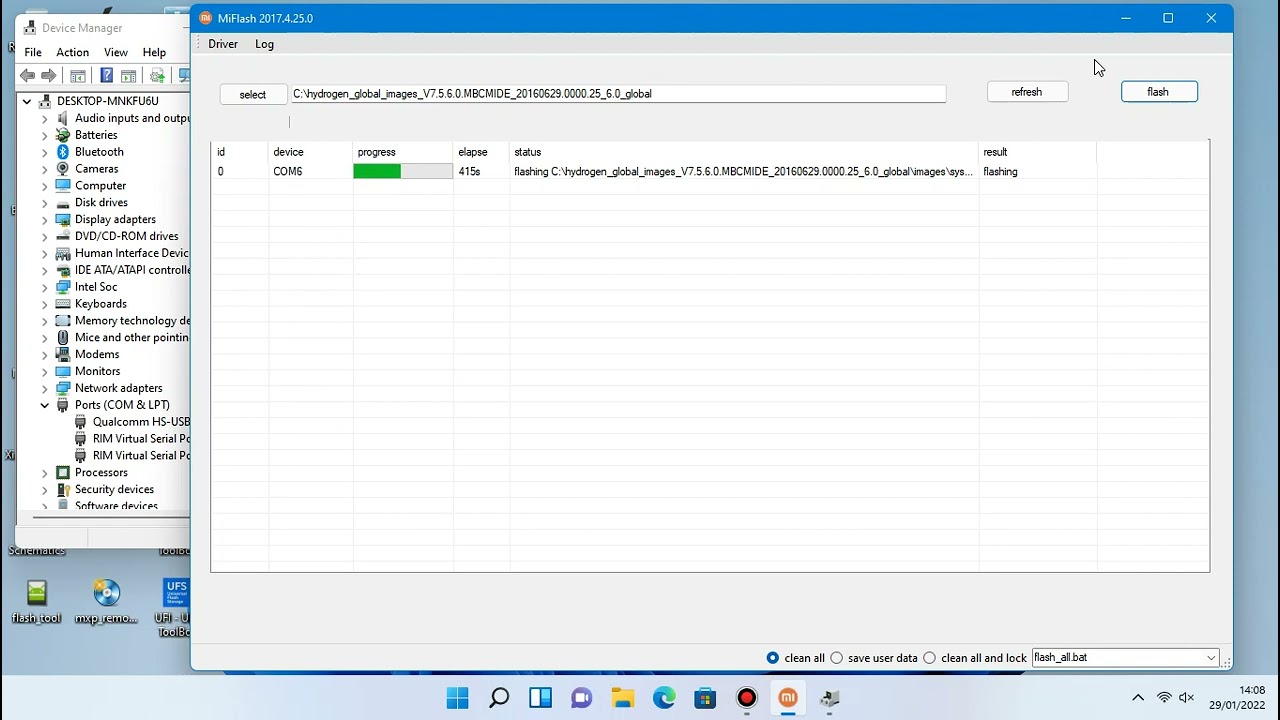Click the select button in MiFlash
1280x720 pixels.
click(x=253, y=94)
